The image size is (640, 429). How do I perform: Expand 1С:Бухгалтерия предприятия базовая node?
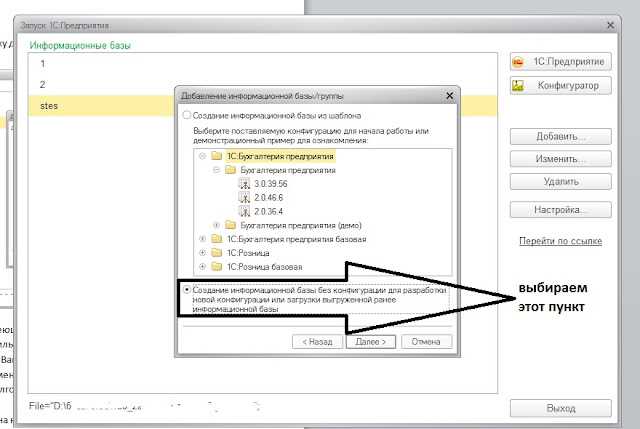pos(202,239)
